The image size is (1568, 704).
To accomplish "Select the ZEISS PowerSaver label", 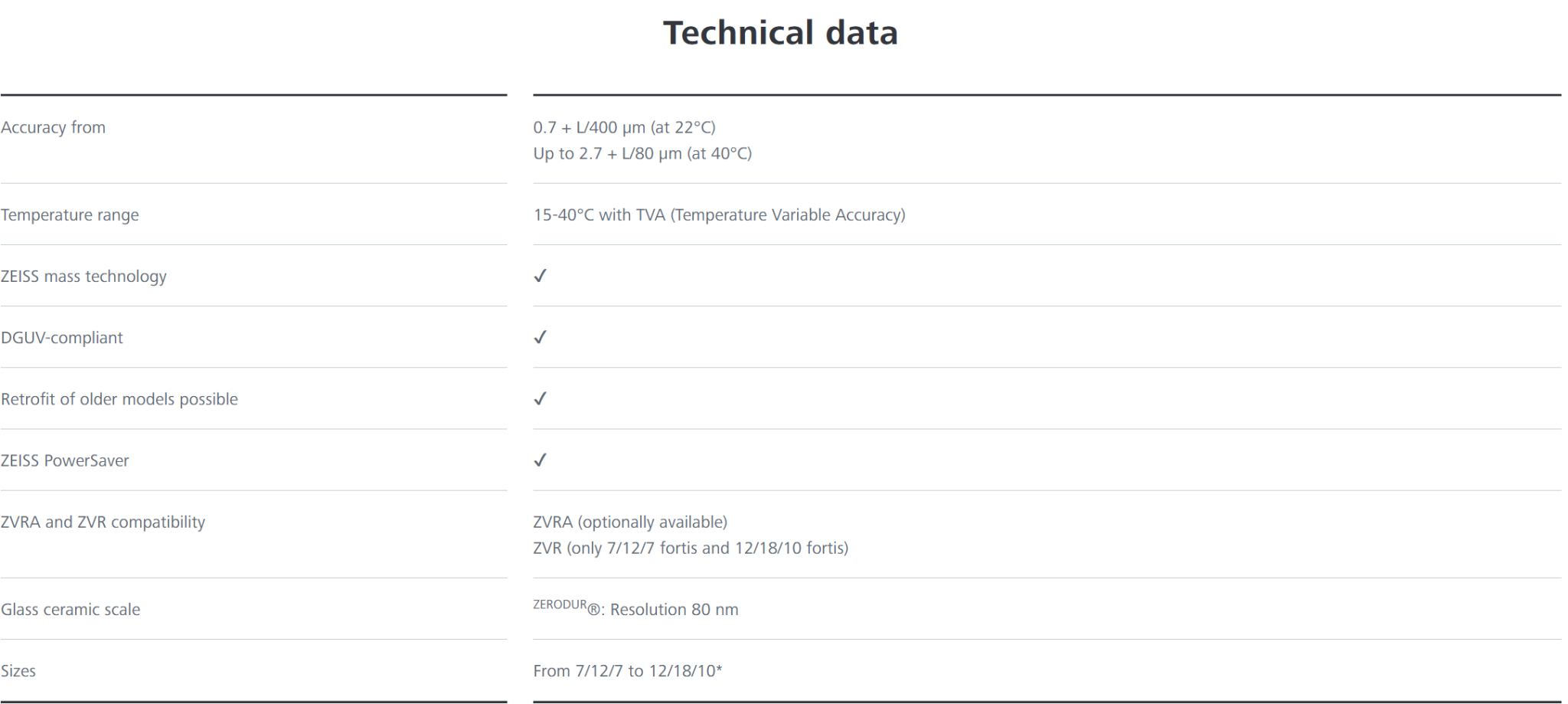I will [x=65, y=460].
